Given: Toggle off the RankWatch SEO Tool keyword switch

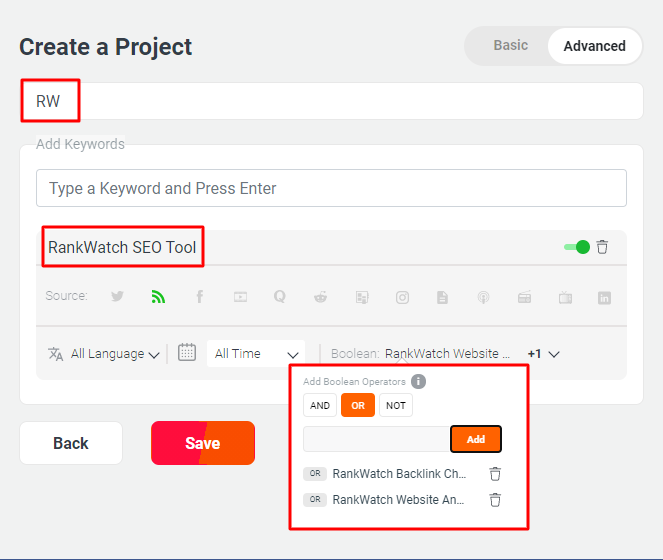Looking at the screenshot, I should tap(577, 247).
